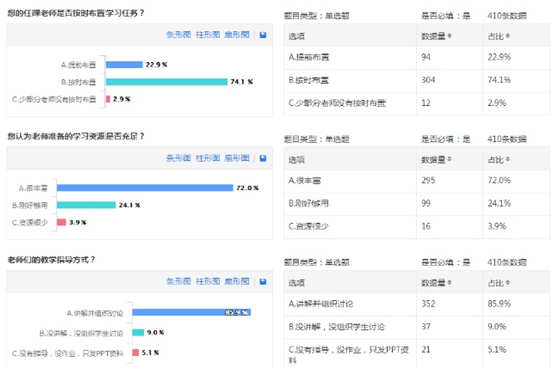Sort third table by 数据量 arrow
Image resolution: width=558 pixels, height=370 pixels.
[x=449, y=282]
